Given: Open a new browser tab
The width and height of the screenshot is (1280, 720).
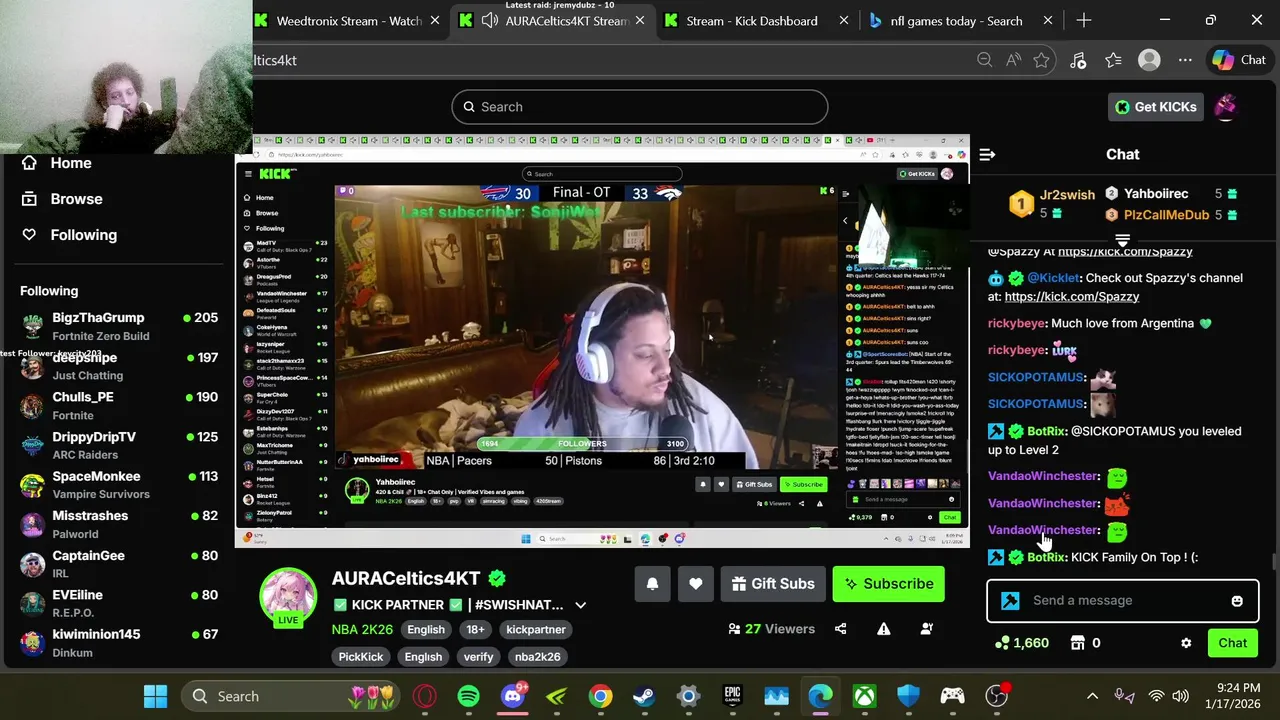Looking at the screenshot, I should [x=1084, y=20].
